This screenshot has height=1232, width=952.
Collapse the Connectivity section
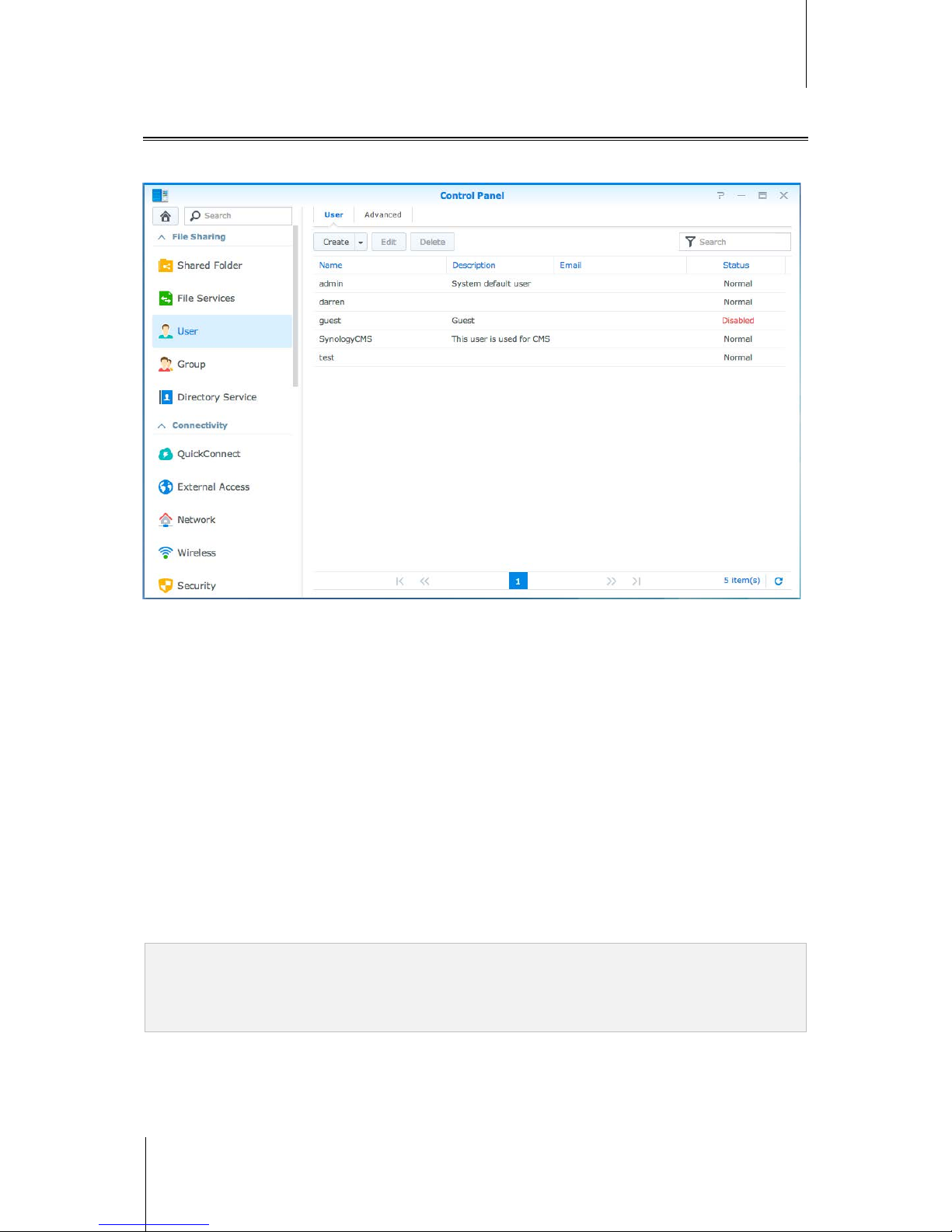pyautogui.click(x=162, y=426)
